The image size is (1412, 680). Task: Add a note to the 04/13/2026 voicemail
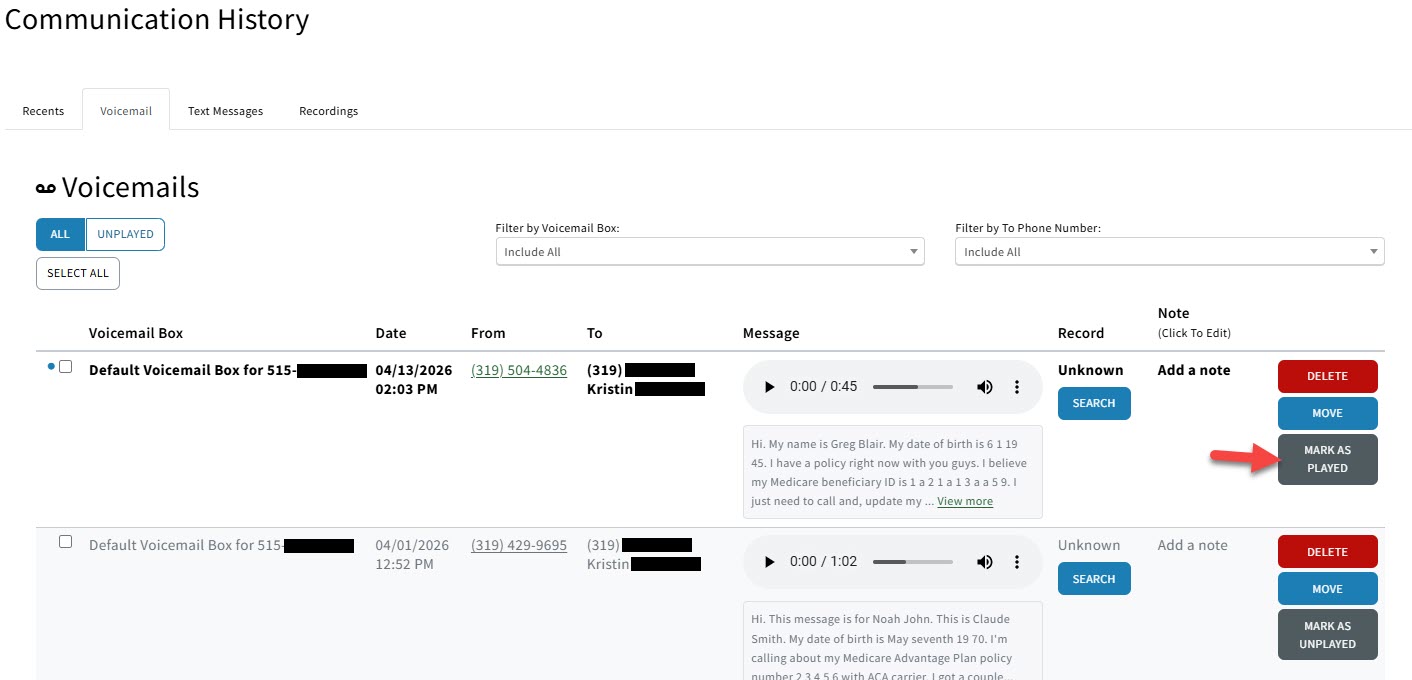pos(1194,370)
